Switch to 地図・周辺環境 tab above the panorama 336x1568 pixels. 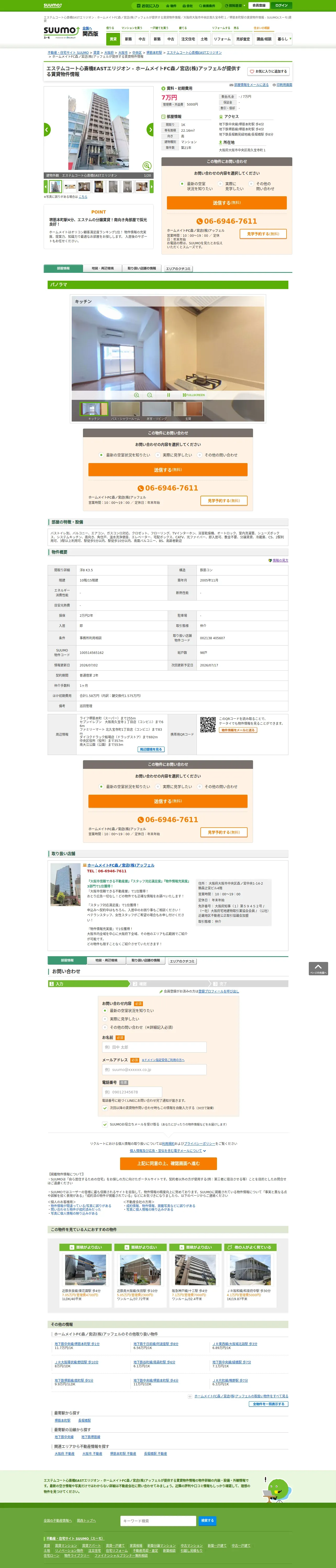coord(102,268)
